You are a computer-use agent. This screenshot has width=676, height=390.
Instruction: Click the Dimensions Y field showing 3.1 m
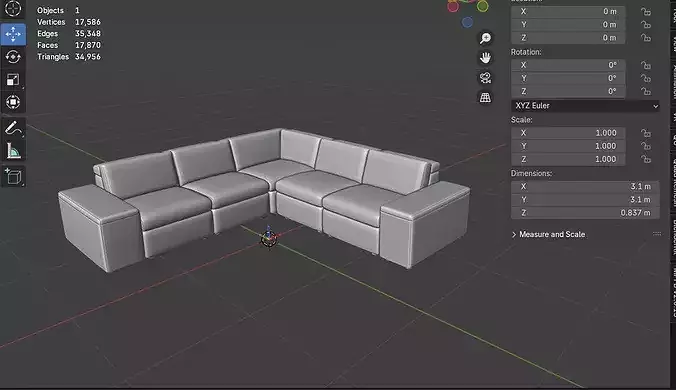(x=585, y=200)
